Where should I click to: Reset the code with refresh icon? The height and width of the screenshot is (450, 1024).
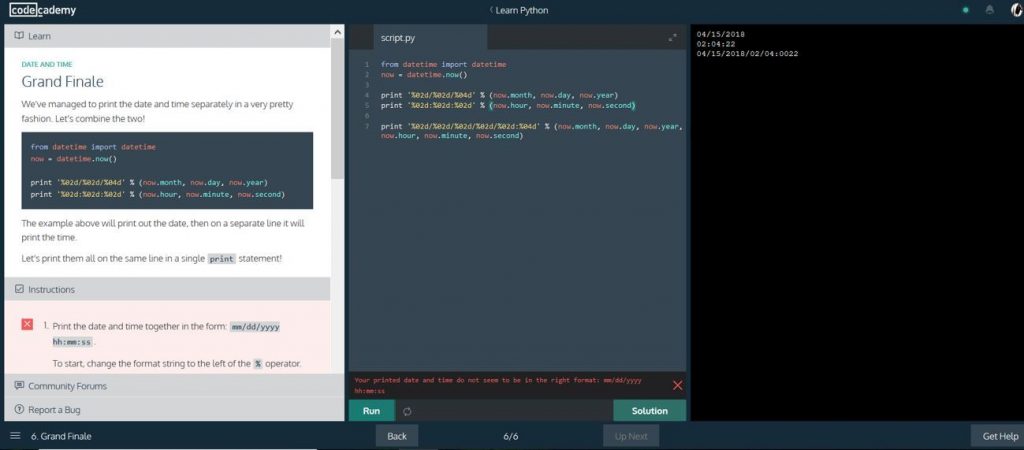(x=407, y=411)
